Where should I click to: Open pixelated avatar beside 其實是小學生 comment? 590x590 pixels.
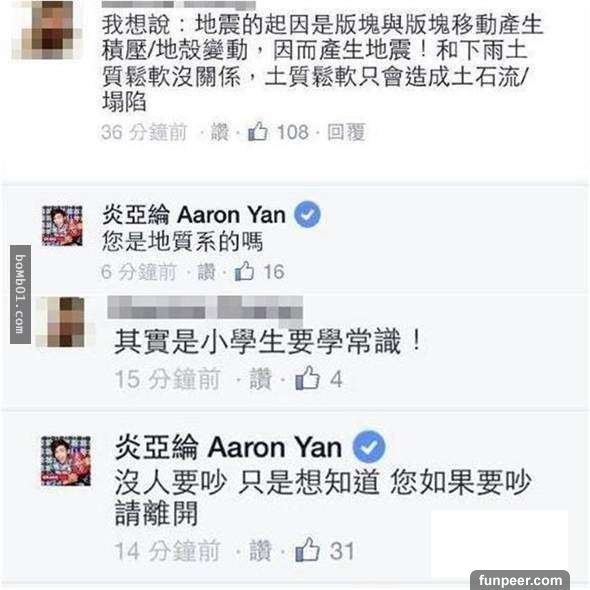tap(62, 322)
